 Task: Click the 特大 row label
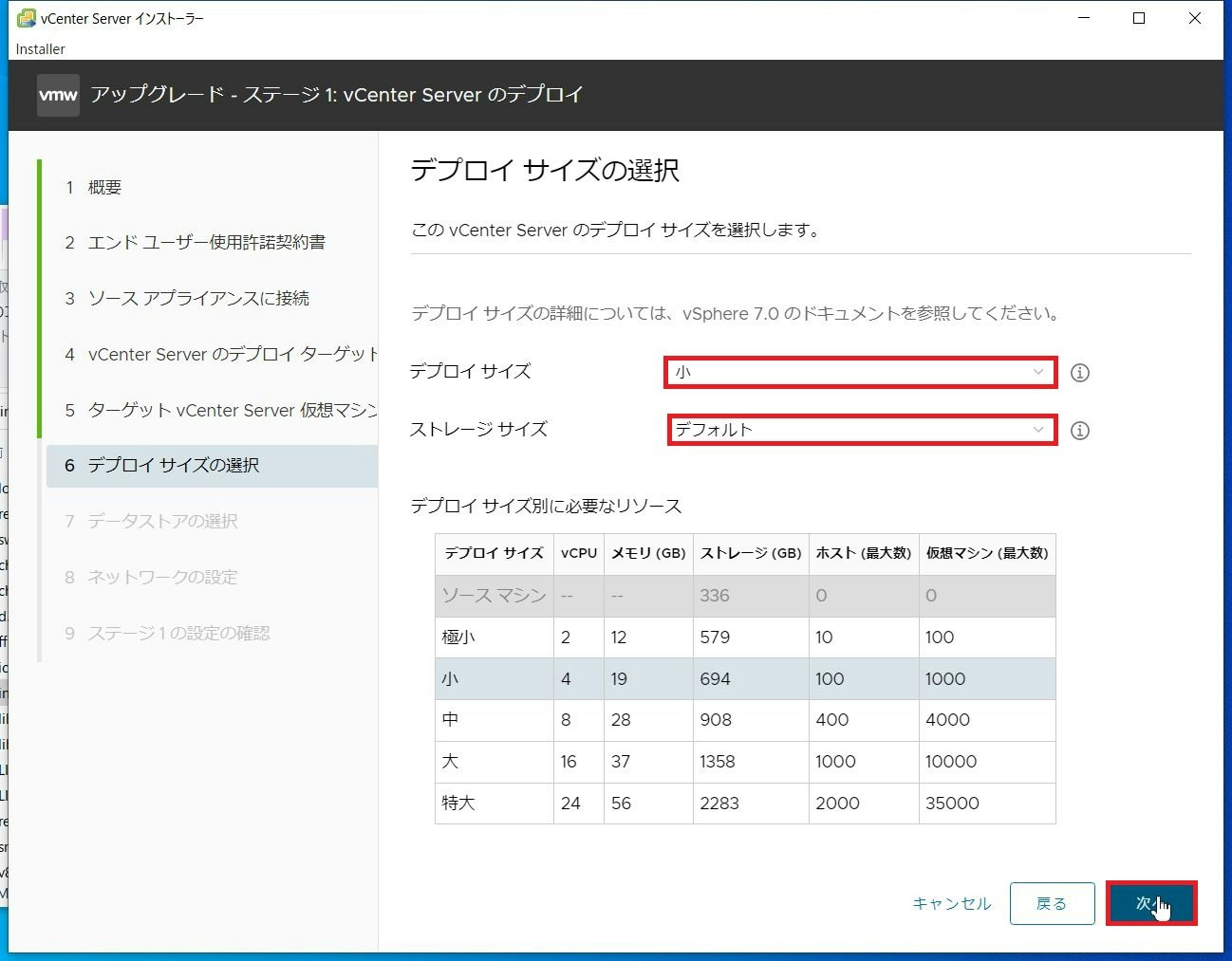tap(458, 804)
